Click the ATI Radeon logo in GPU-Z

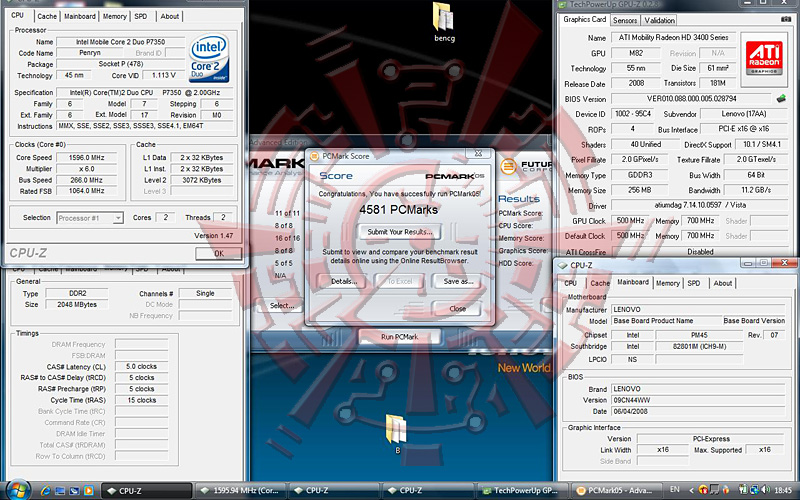764,58
